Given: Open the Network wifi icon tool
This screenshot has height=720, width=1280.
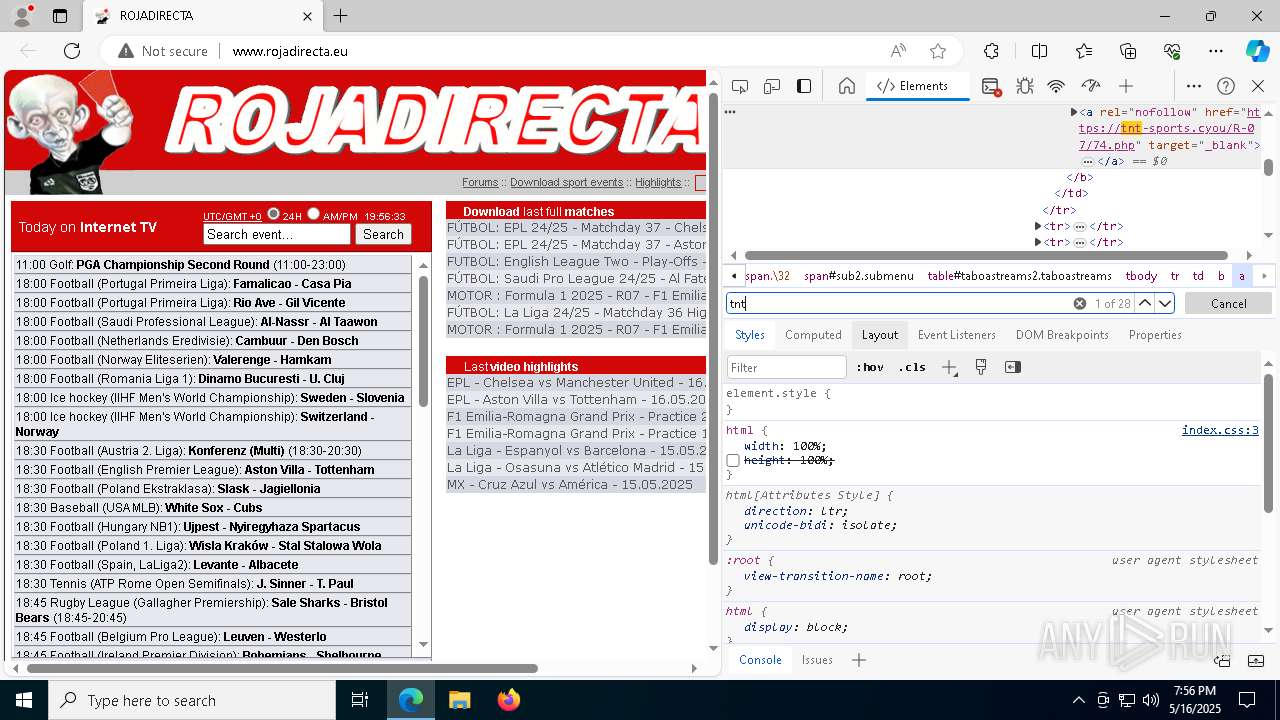Looking at the screenshot, I should 1056,86.
